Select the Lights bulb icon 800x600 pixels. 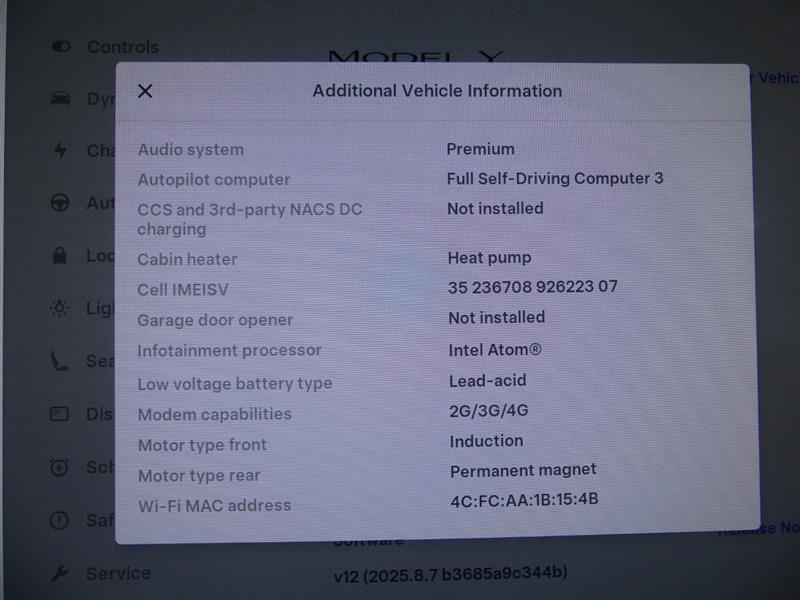point(60,308)
